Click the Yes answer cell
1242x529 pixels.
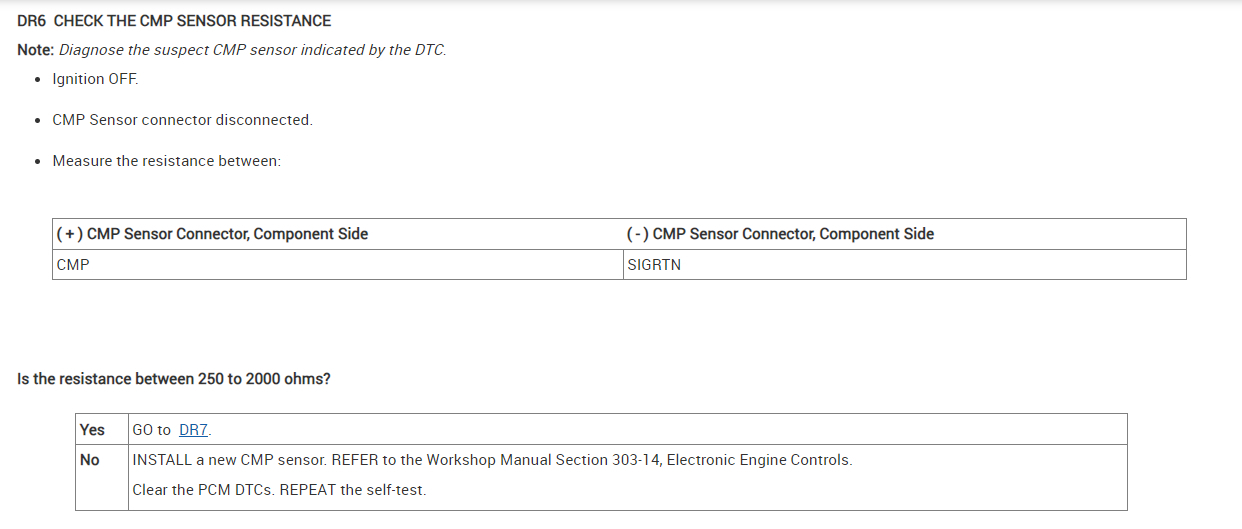point(92,430)
